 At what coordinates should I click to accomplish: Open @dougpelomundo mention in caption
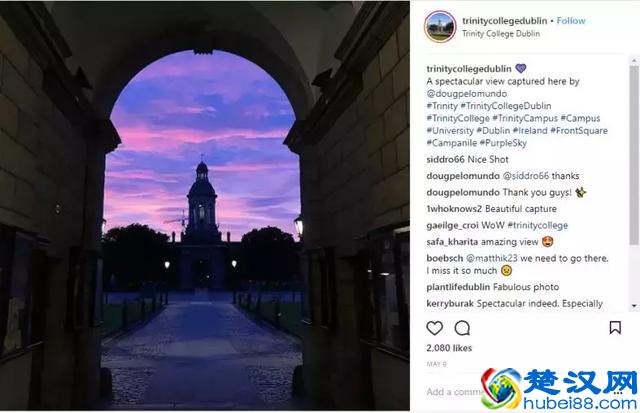point(467,93)
